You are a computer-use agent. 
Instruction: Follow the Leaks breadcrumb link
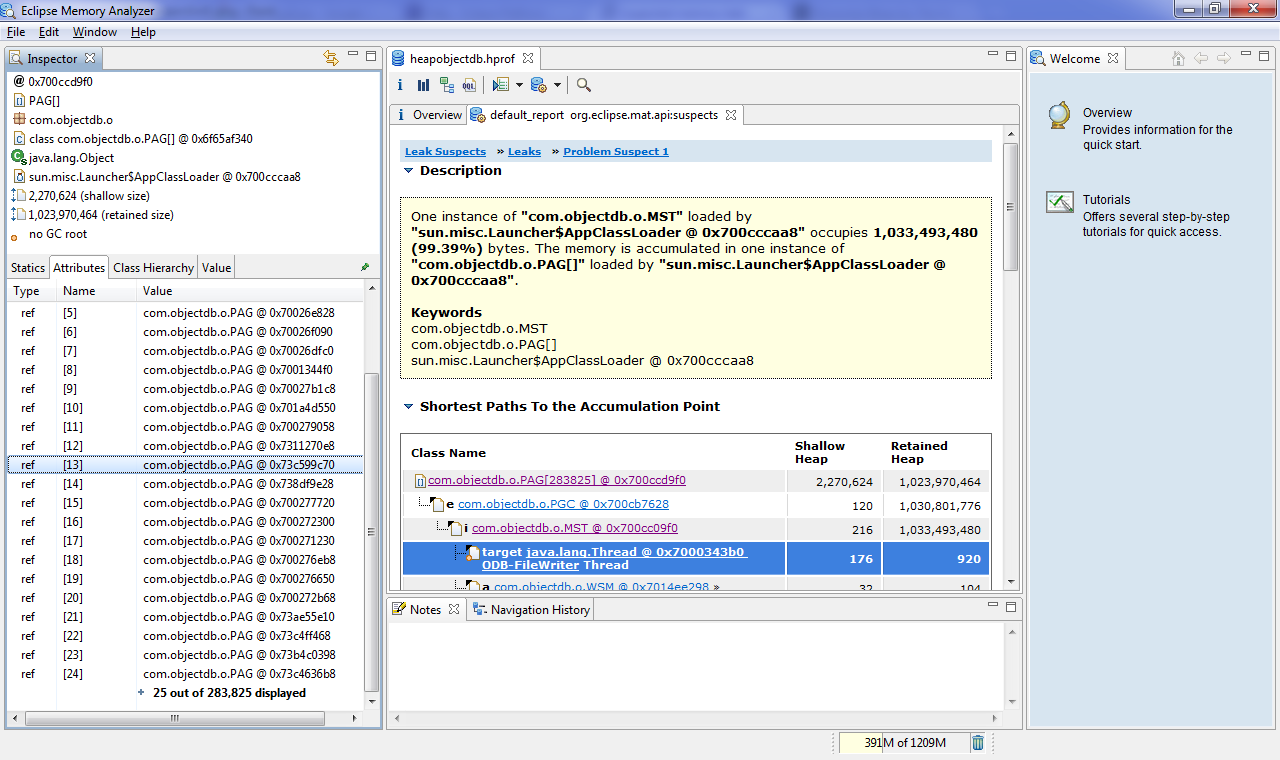coord(524,152)
